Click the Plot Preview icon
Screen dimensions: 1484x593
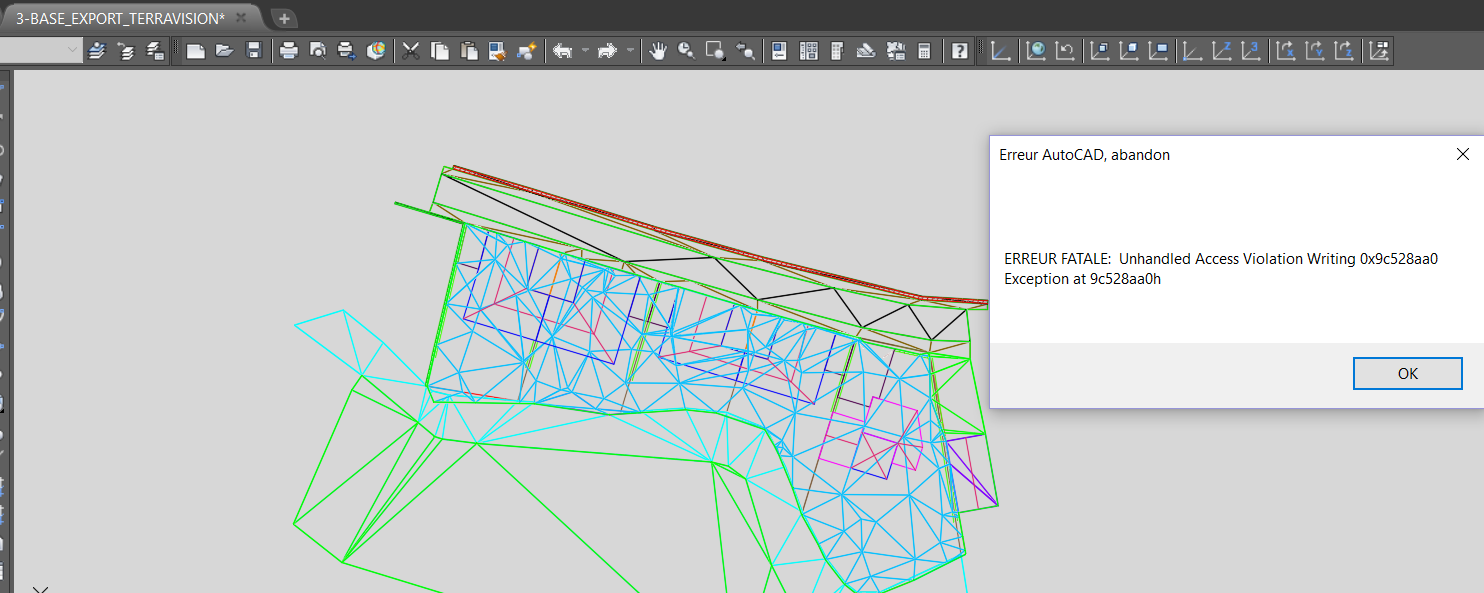(x=318, y=51)
